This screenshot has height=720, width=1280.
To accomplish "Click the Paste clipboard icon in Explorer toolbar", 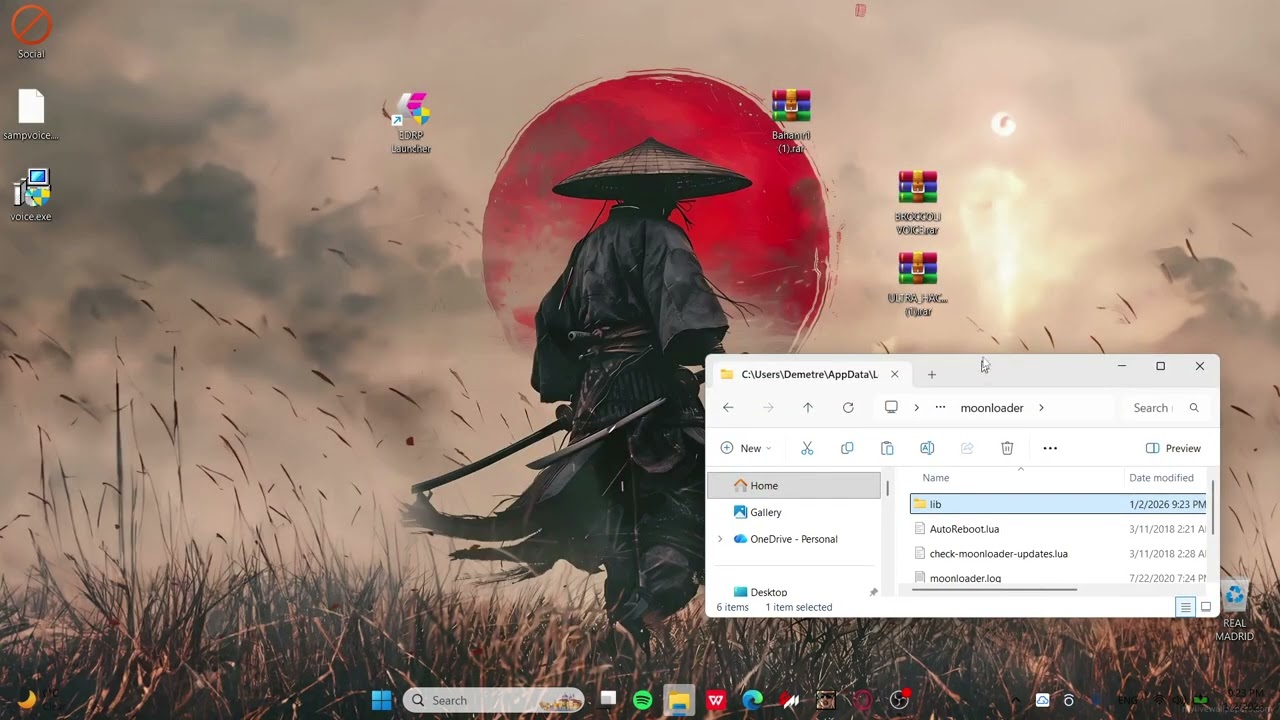I will tap(887, 448).
